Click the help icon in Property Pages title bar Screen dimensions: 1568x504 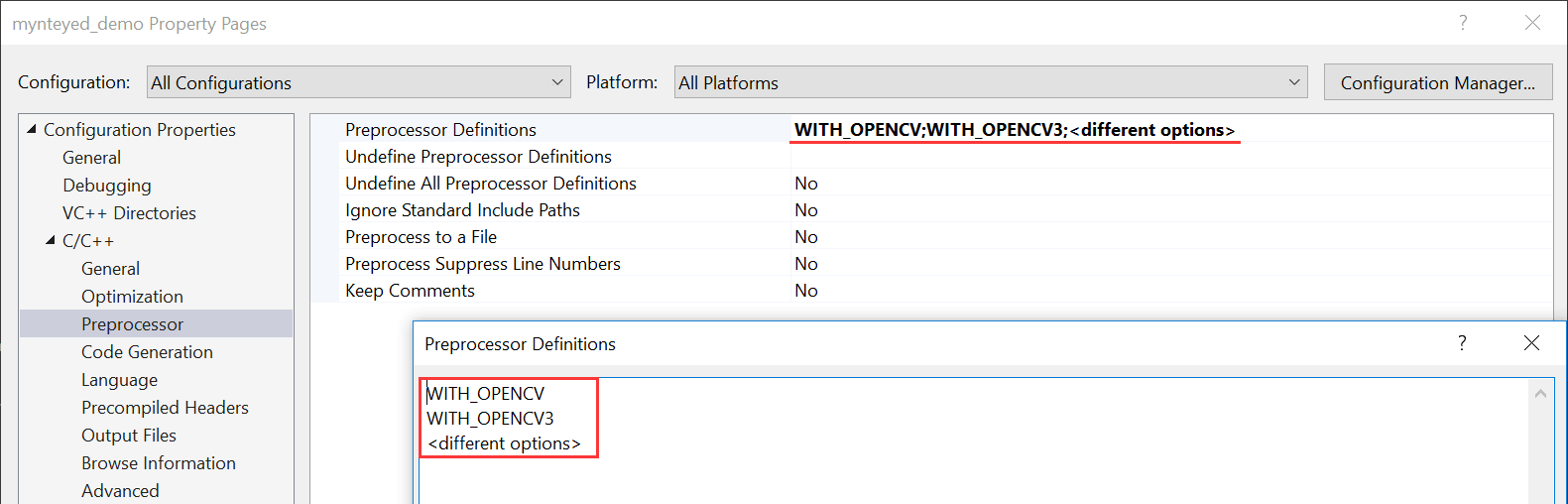pyautogui.click(x=1463, y=23)
